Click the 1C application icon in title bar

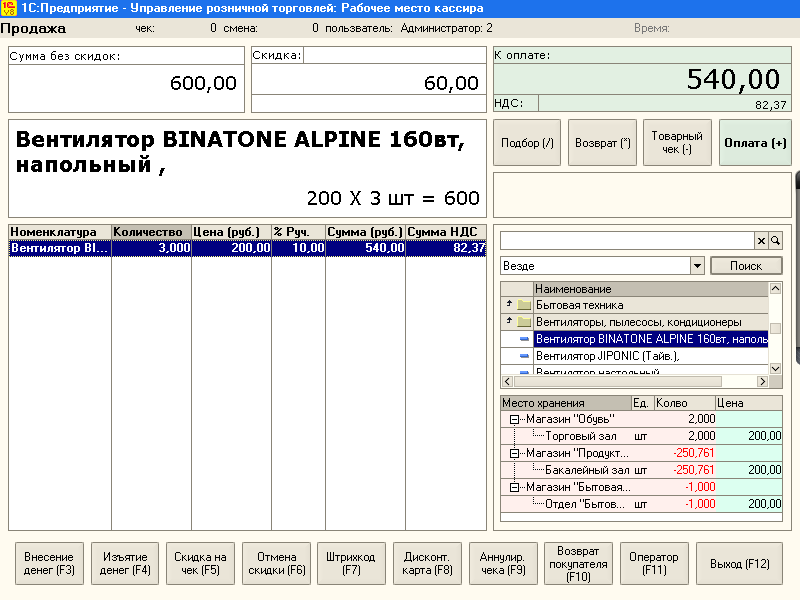click(8, 8)
